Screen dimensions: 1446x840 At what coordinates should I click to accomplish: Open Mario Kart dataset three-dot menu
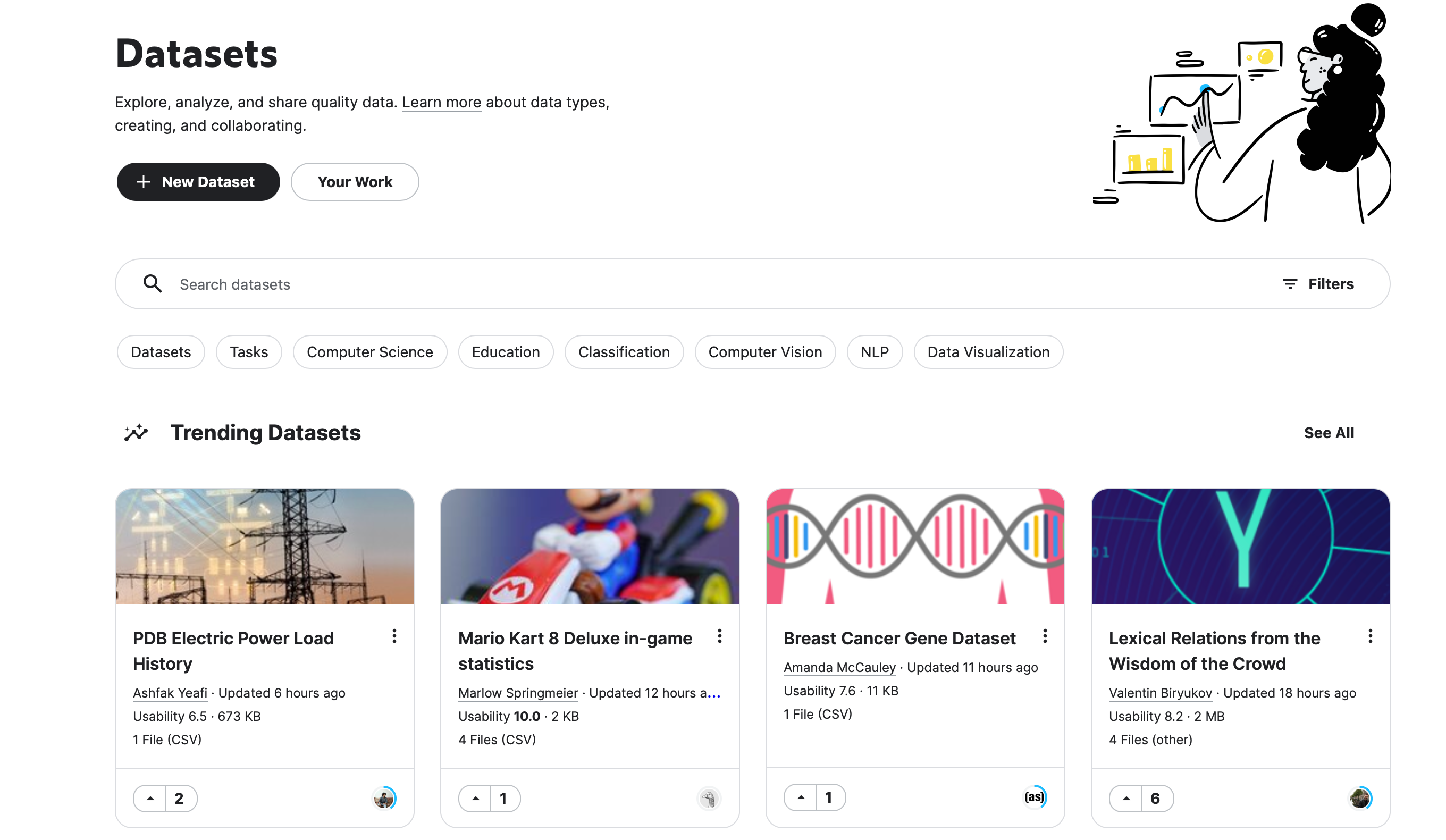click(720, 636)
